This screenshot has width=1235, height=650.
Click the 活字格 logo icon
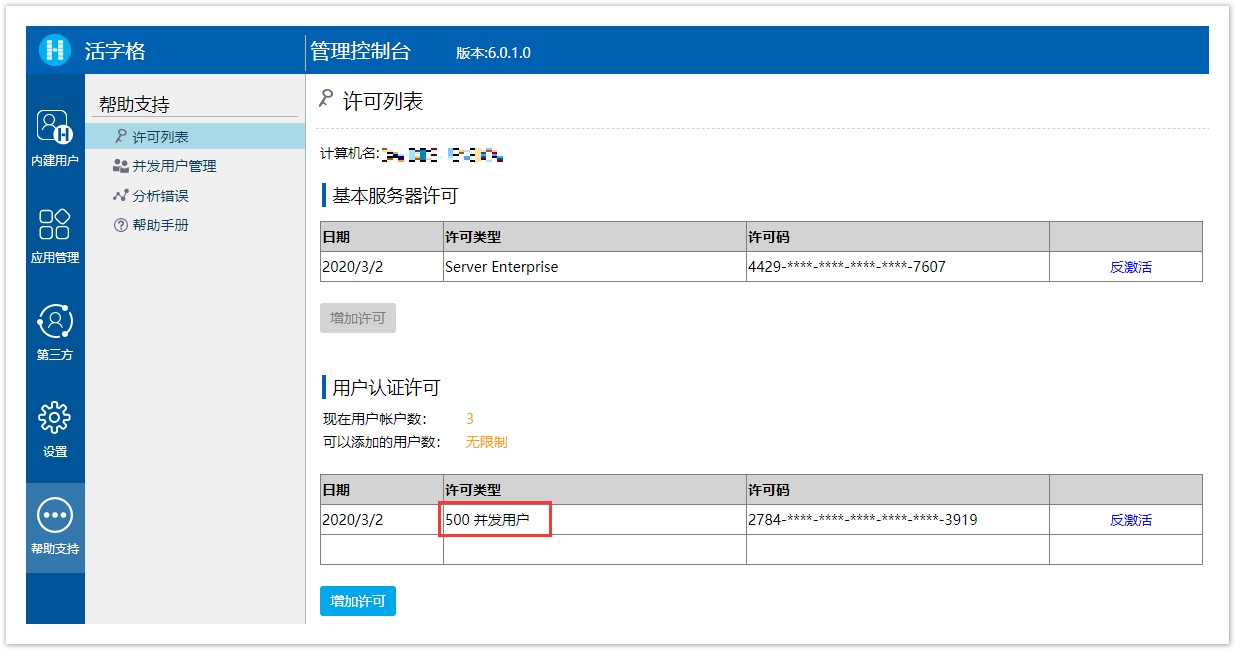[x=55, y=50]
